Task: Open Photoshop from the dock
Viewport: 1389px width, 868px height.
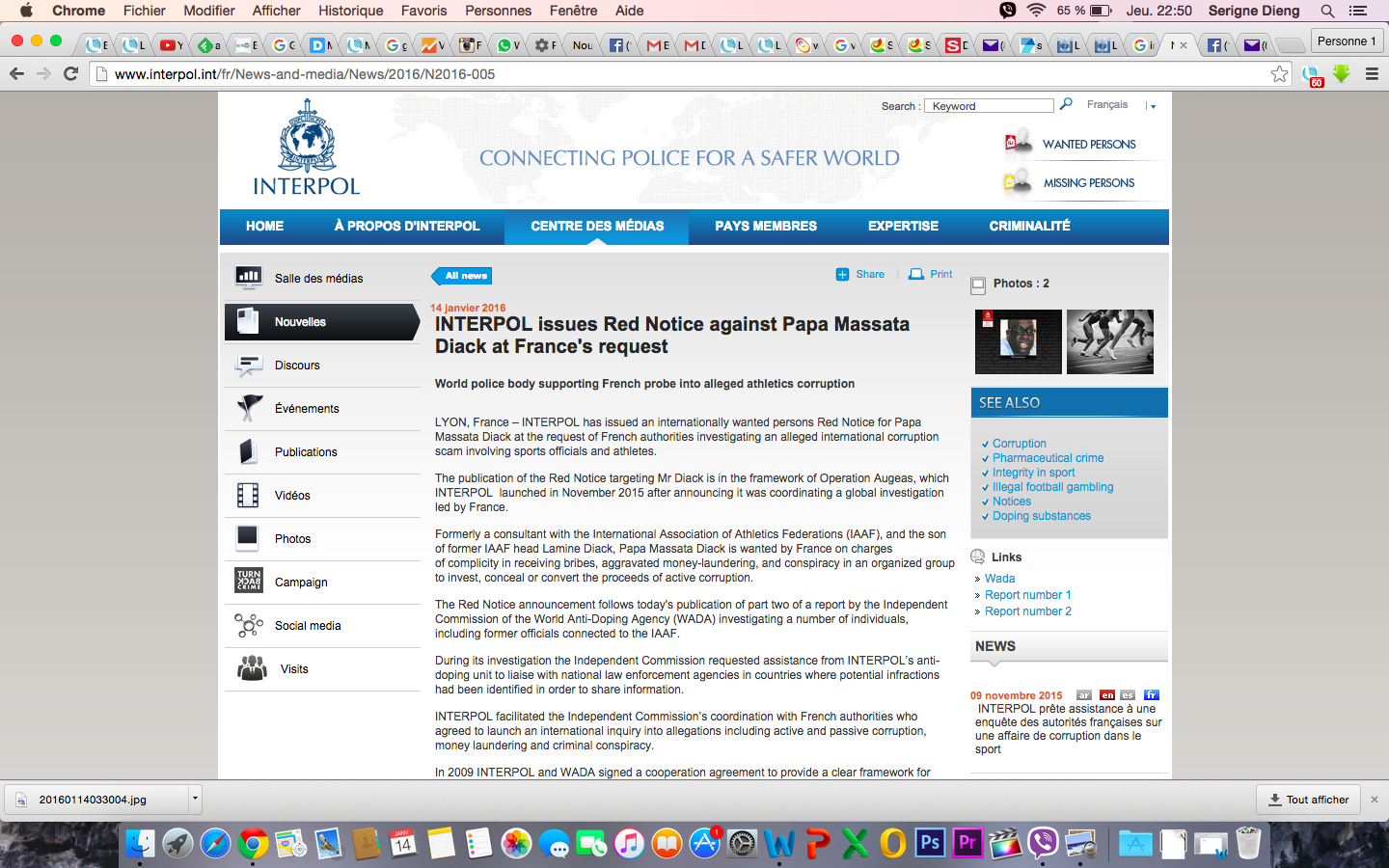Action: click(930, 843)
